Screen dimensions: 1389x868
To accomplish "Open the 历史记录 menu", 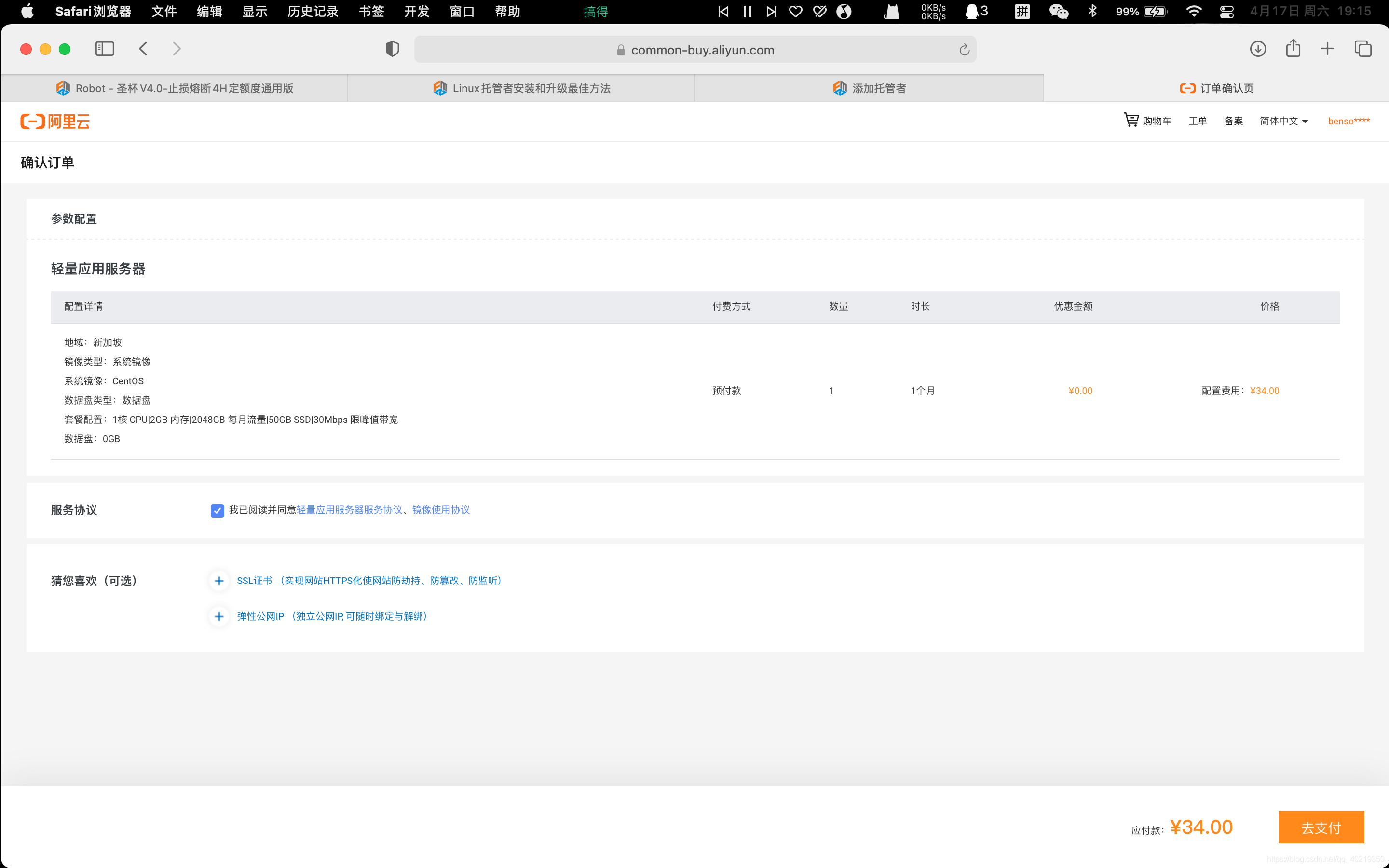I will [313, 11].
